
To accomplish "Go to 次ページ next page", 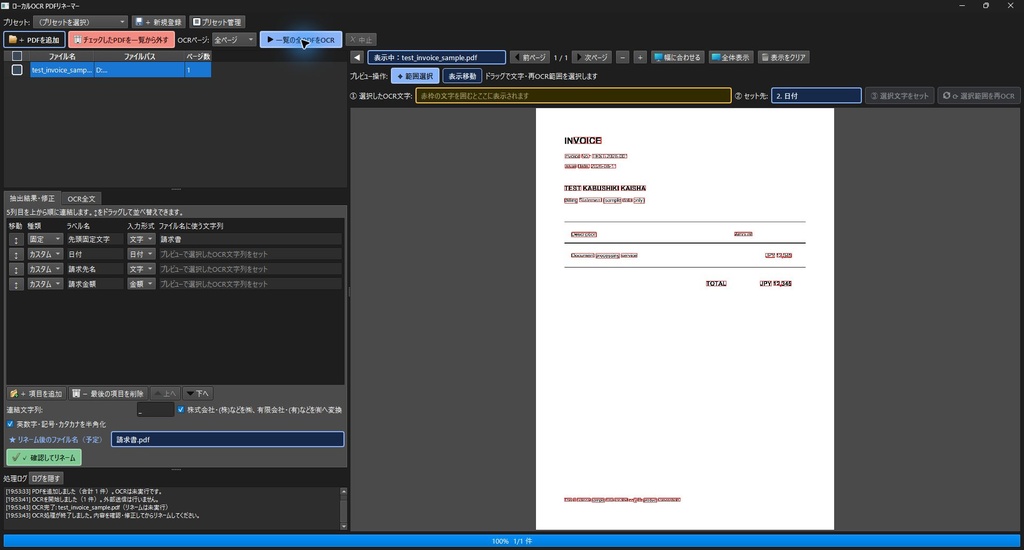I will 592,57.
